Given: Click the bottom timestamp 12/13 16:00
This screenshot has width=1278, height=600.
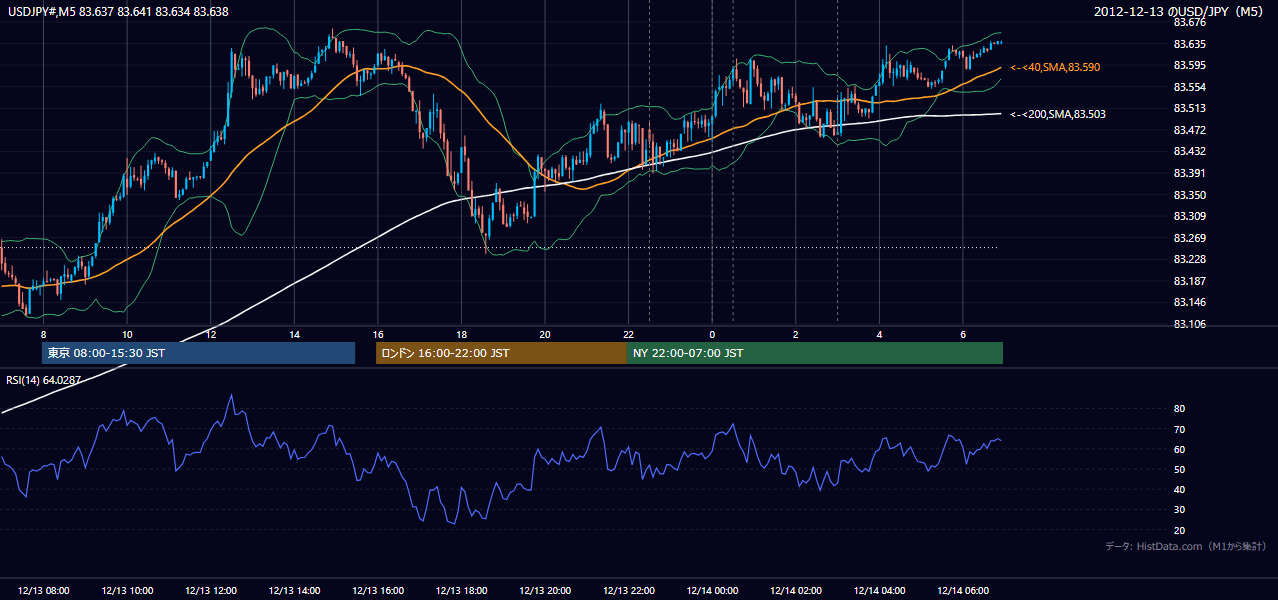Looking at the screenshot, I should (x=378, y=591).
